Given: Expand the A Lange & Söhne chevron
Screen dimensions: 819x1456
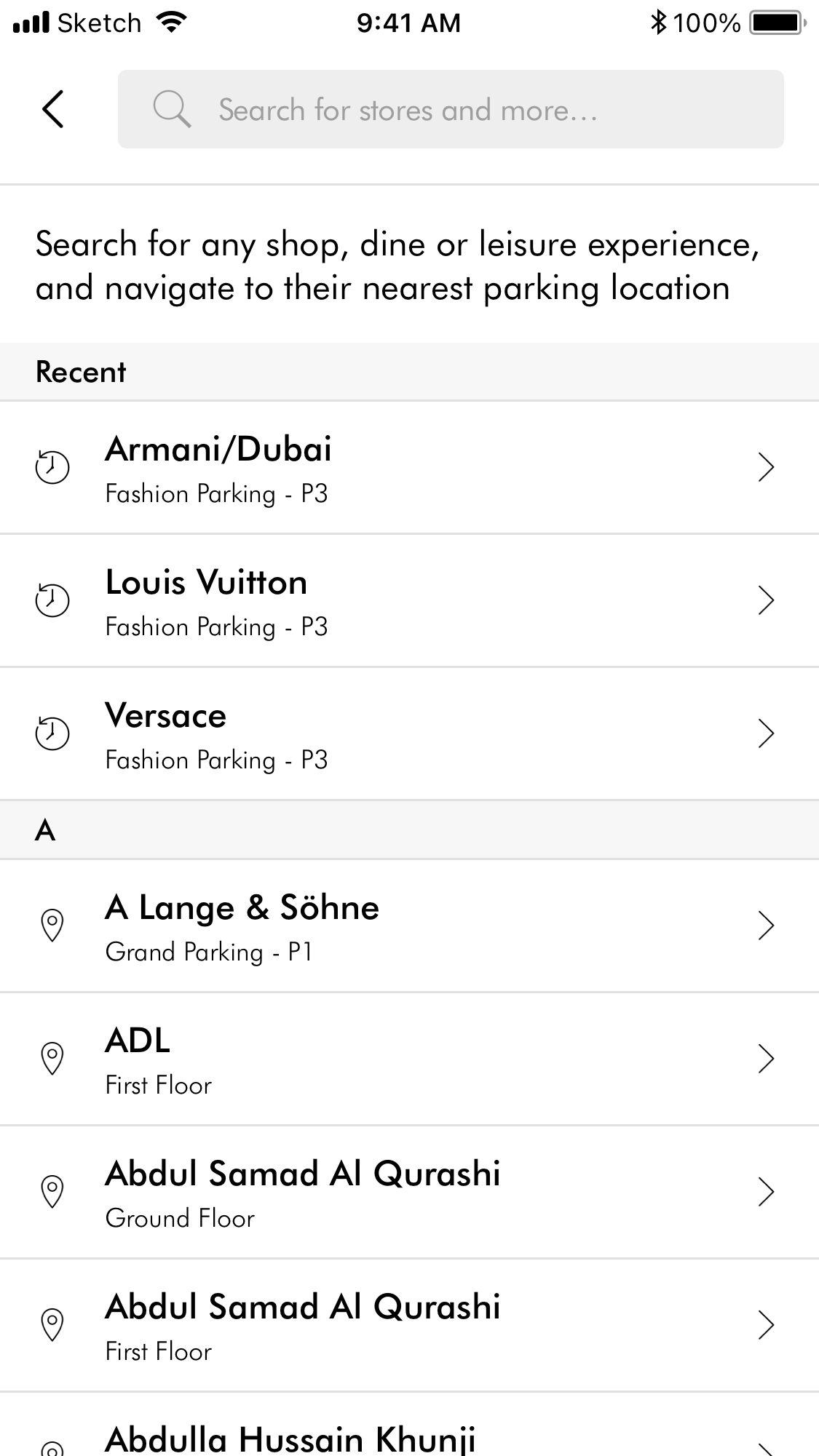Looking at the screenshot, I should [x=765, y=926].
